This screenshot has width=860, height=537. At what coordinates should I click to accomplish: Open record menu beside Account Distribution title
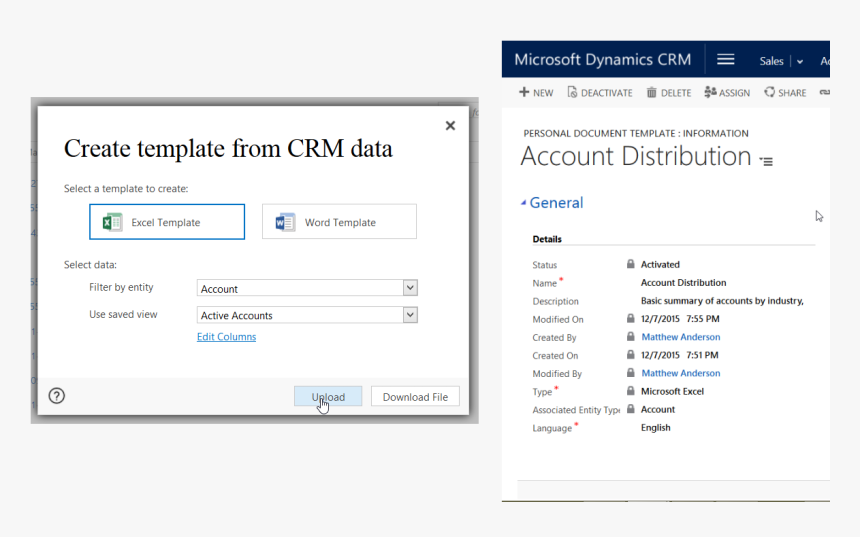tap(766, 161)
